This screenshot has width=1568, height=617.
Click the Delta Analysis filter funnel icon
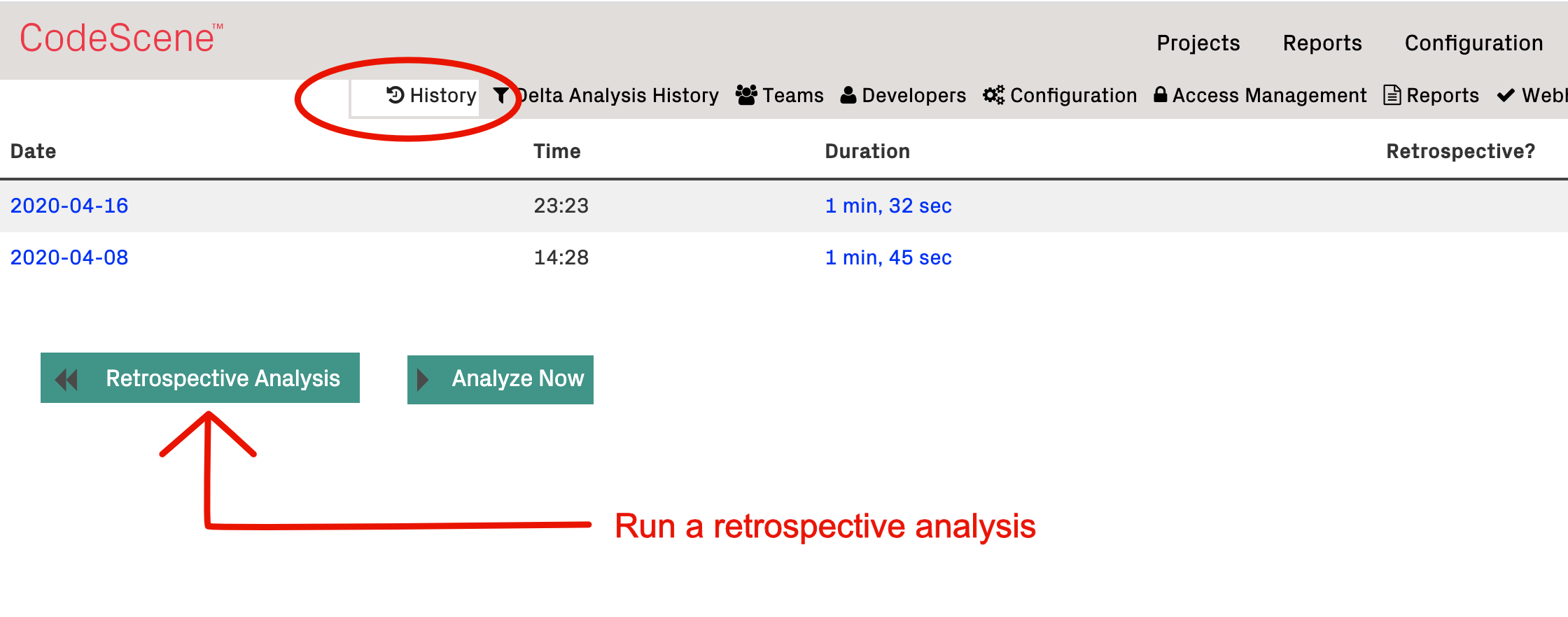coord(500,95)
